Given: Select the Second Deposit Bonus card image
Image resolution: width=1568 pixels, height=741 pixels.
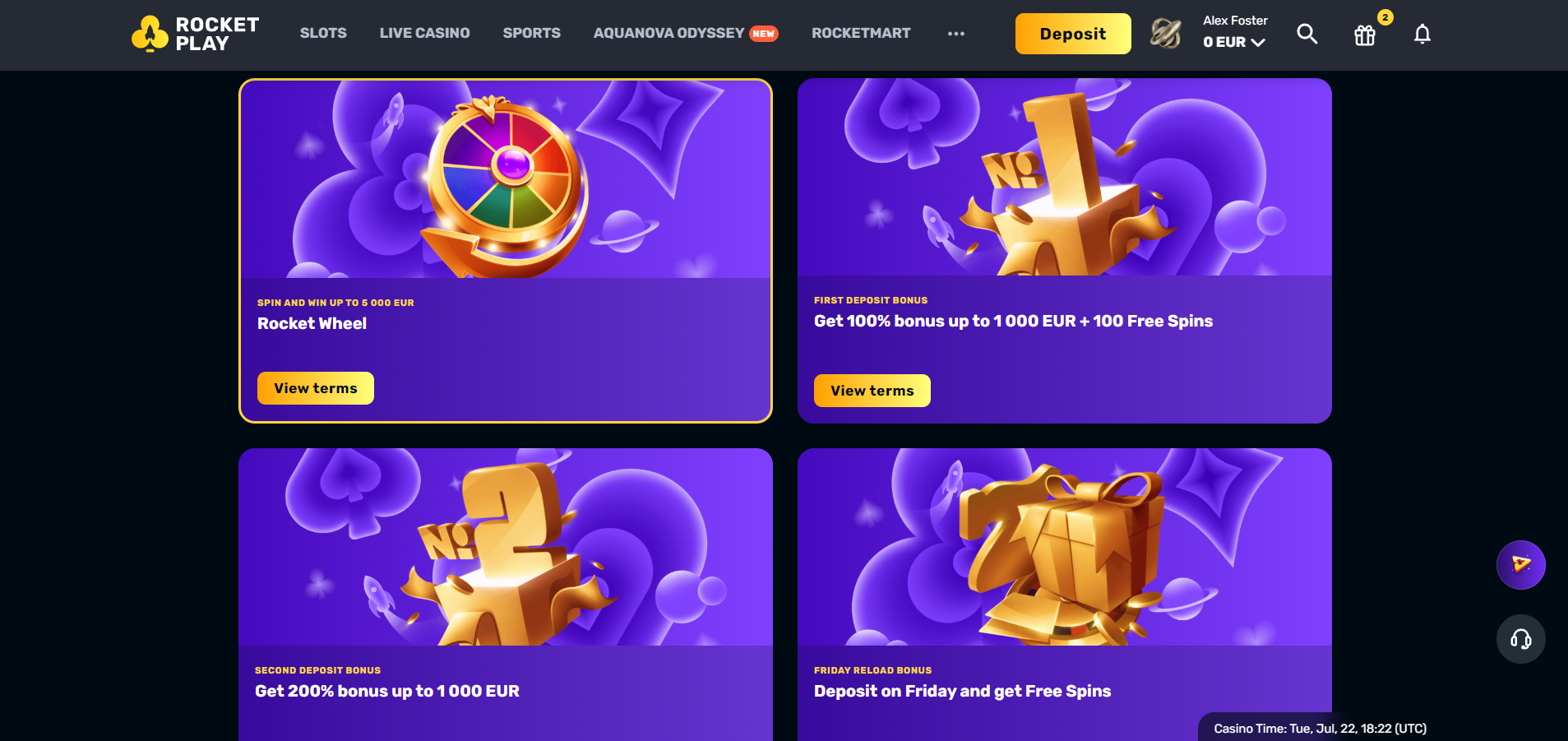Looking at the screenshot, I should coord(506,547).
